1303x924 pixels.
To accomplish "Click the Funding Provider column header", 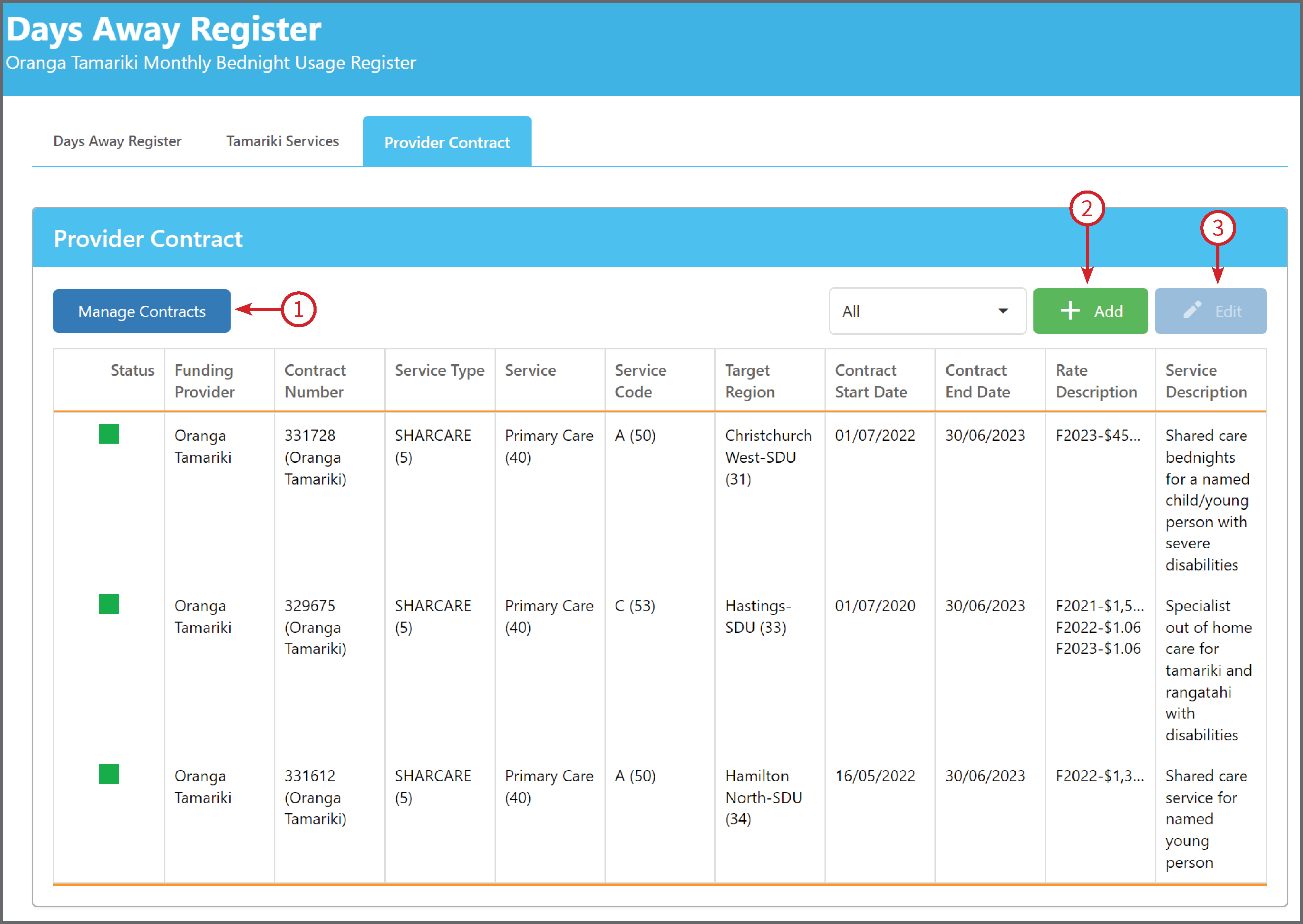I will pyautogui.click(x=204, y=381).
